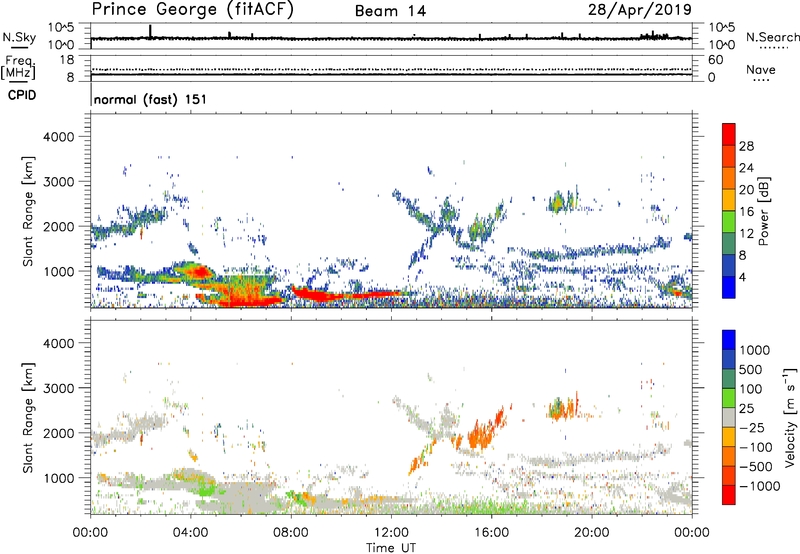
Task: Click the "N.Search" legend label
Action: (x=772, y=37)
